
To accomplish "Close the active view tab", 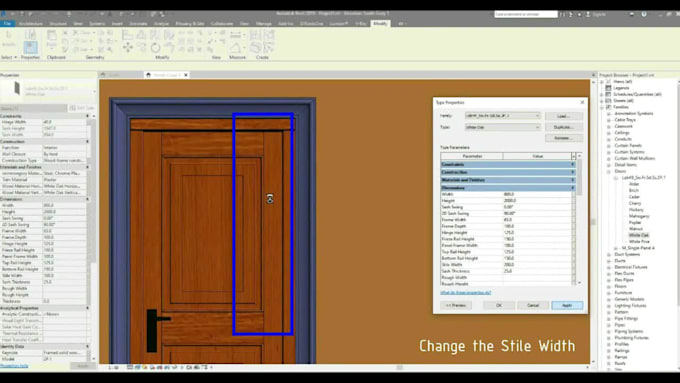I will click(x=186, y=75).
